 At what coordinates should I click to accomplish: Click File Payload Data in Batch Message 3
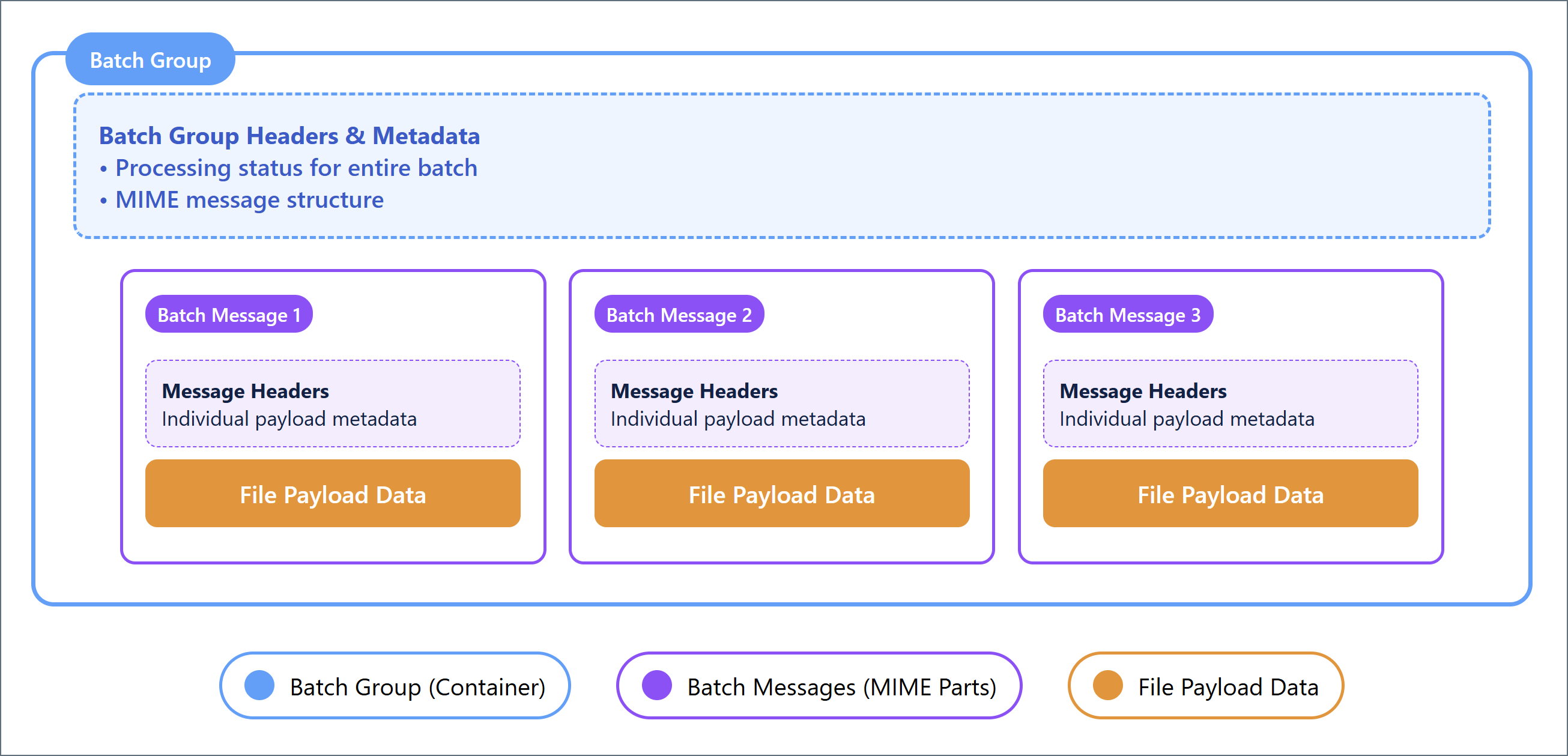[x=1230, y=494]
